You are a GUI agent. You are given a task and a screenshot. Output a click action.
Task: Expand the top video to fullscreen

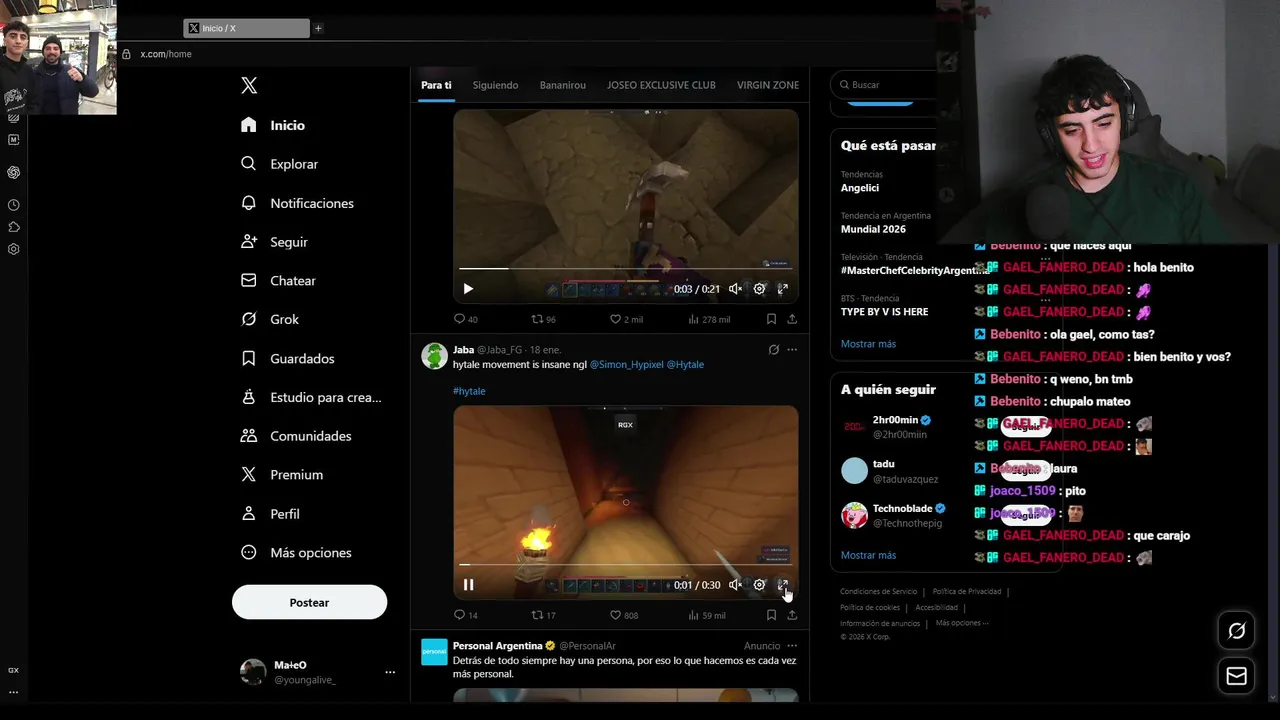pos(783,289)
